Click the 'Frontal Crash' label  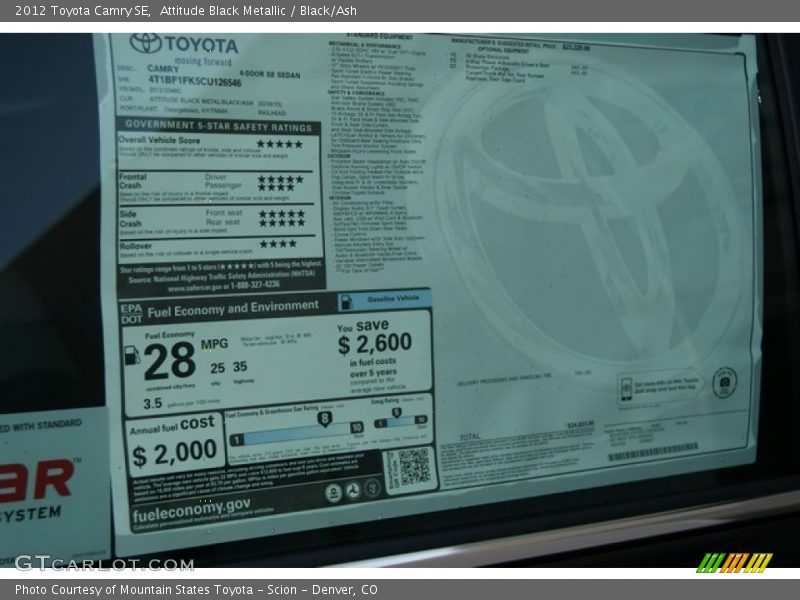point(133,181)
